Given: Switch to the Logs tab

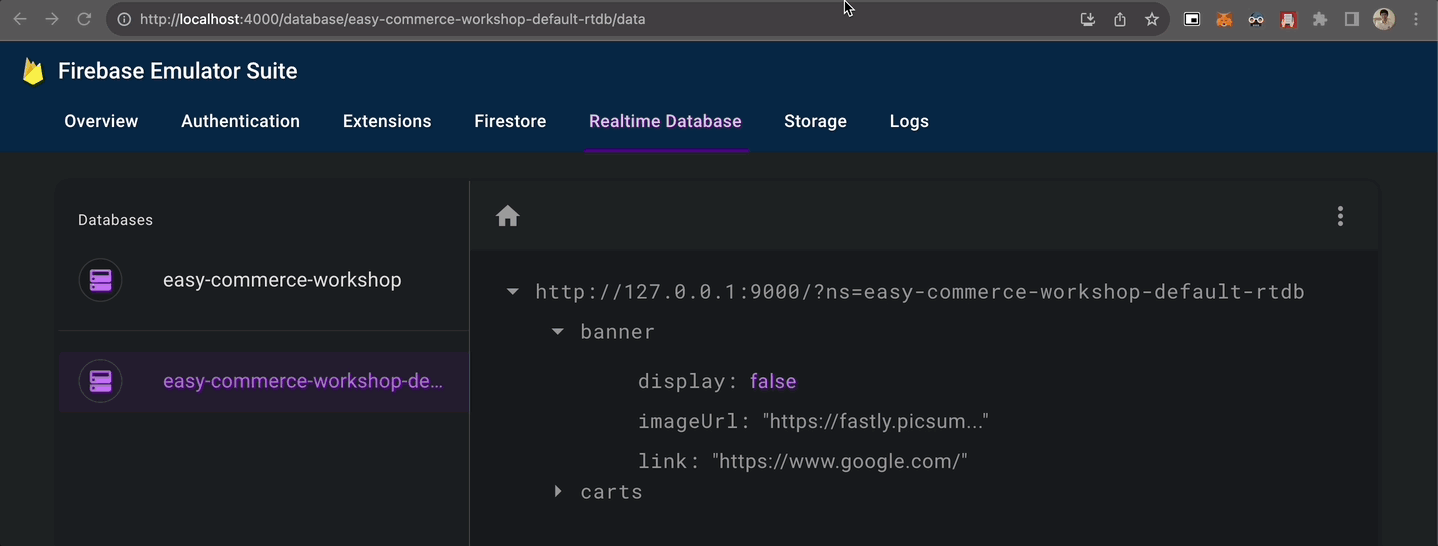Looking at the screenshot, I should click(909, 121).
